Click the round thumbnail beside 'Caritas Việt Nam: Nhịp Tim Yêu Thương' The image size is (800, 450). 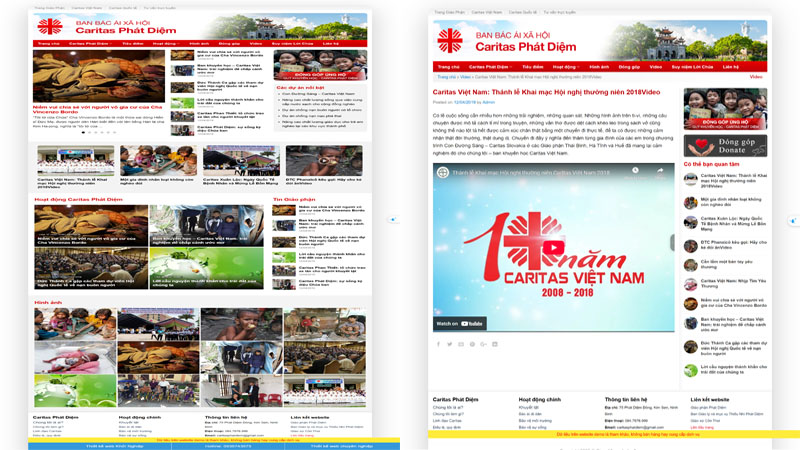691,284
